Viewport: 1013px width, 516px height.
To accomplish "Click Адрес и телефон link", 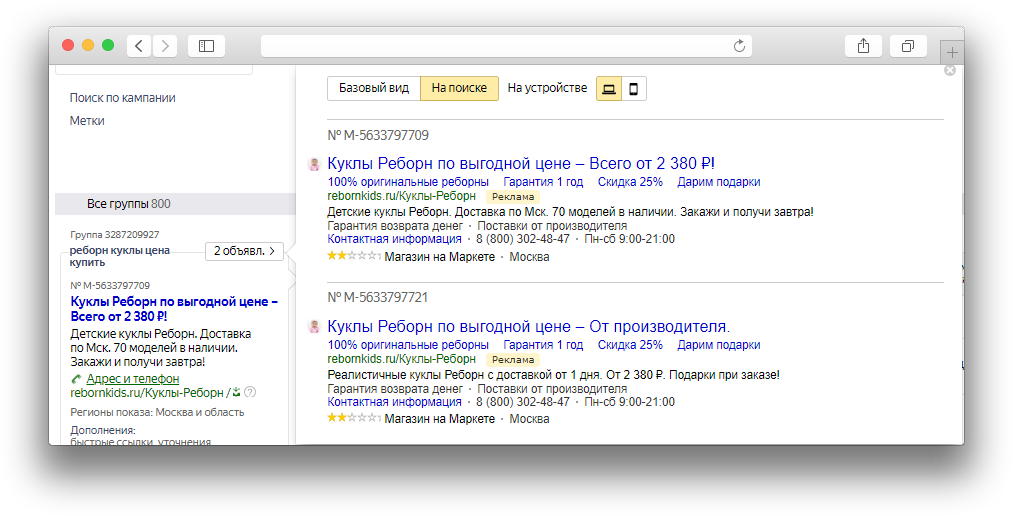I will click(132, 379).
